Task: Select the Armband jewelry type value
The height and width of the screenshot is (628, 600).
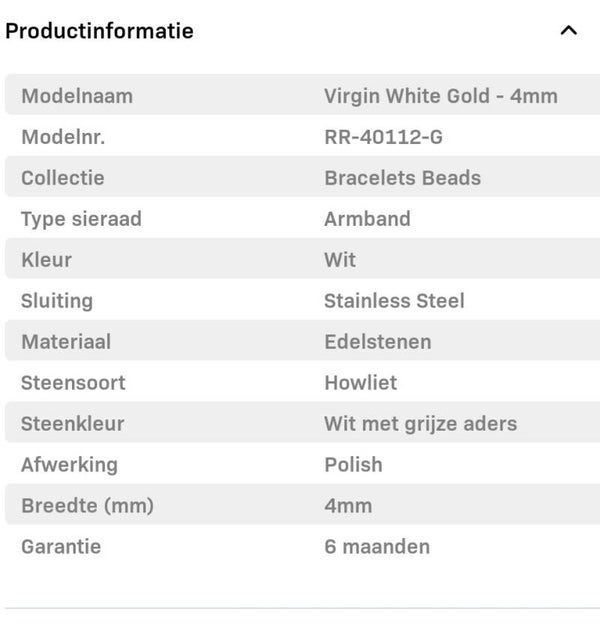Action: pos(367,219)
